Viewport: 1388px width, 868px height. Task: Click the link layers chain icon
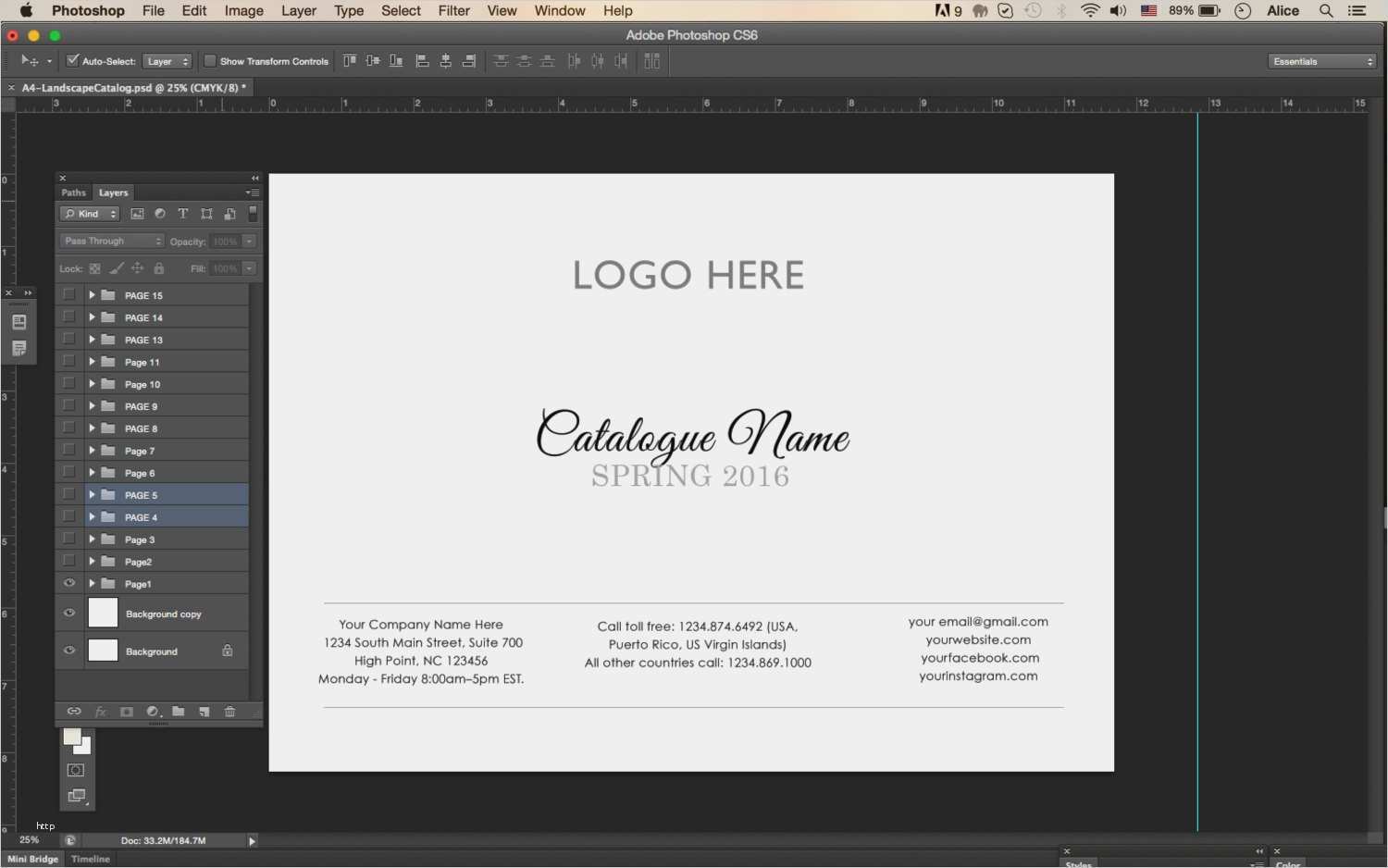[74, 712]
